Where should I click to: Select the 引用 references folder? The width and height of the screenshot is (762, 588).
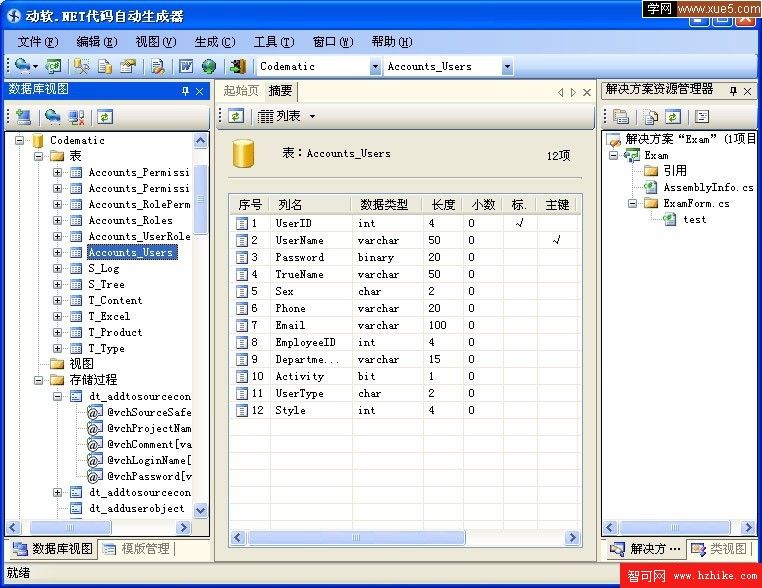675,171
